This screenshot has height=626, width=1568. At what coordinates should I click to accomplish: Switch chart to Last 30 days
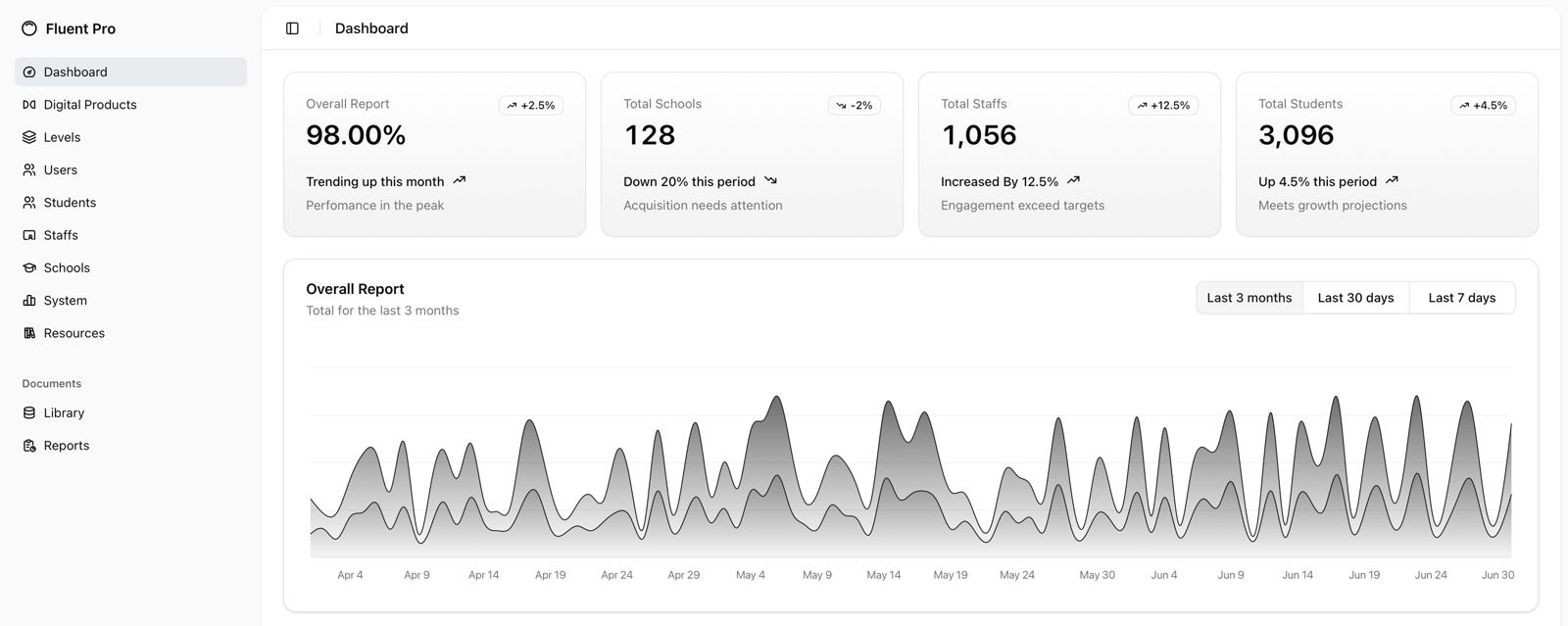pyautogui.click(x=1355, y=298)
